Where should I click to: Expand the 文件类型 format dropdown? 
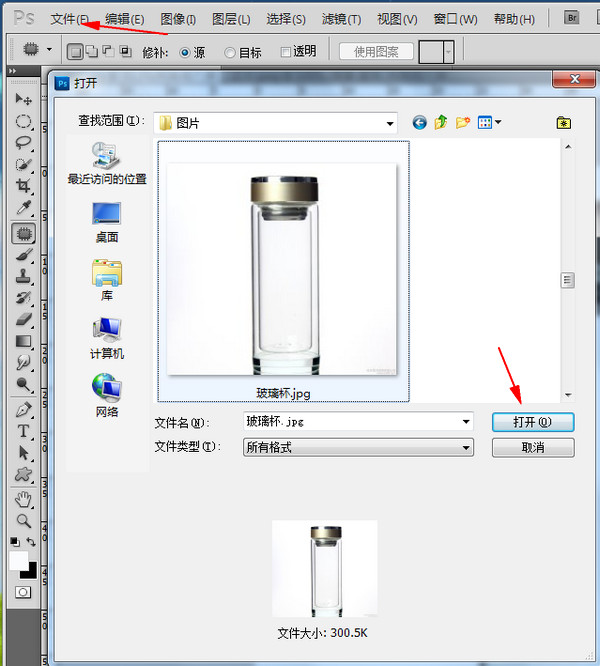coord(466,448)
